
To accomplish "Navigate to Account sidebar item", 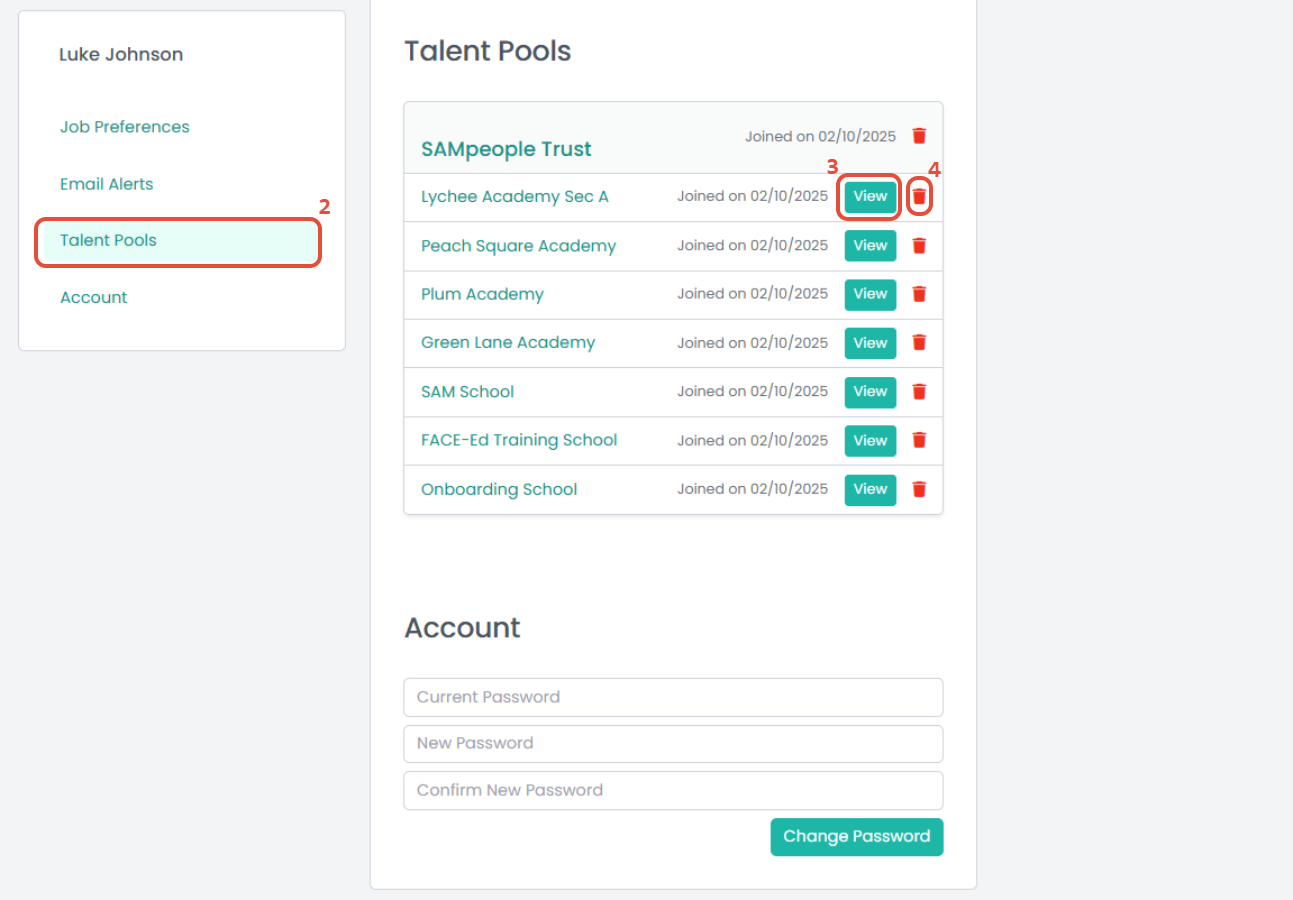I will pyautogui.click(x=94, y=297).
